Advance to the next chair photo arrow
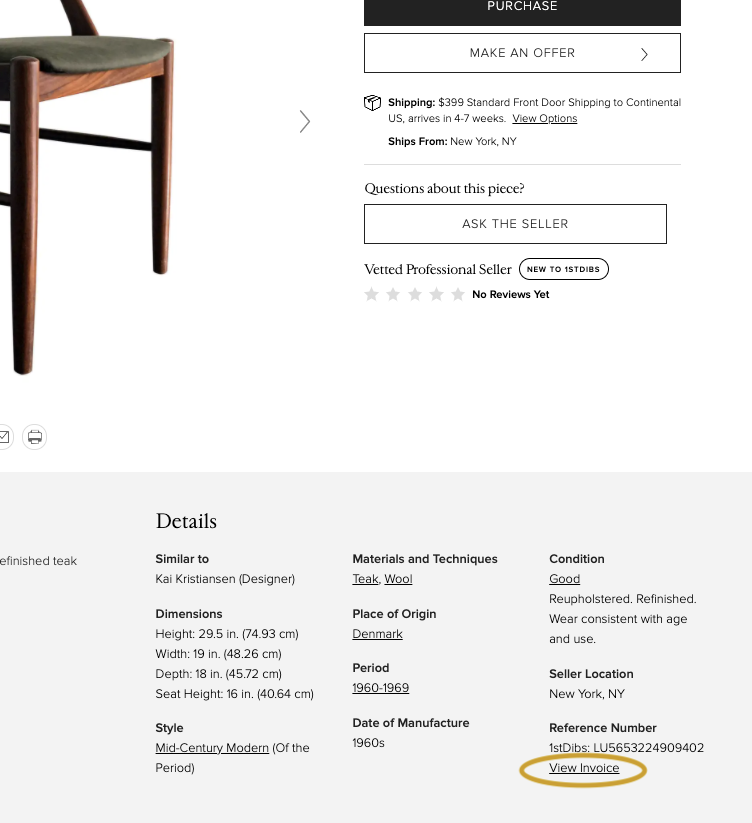The width and height of the screenshot is (752, 823). click(305, 121)
